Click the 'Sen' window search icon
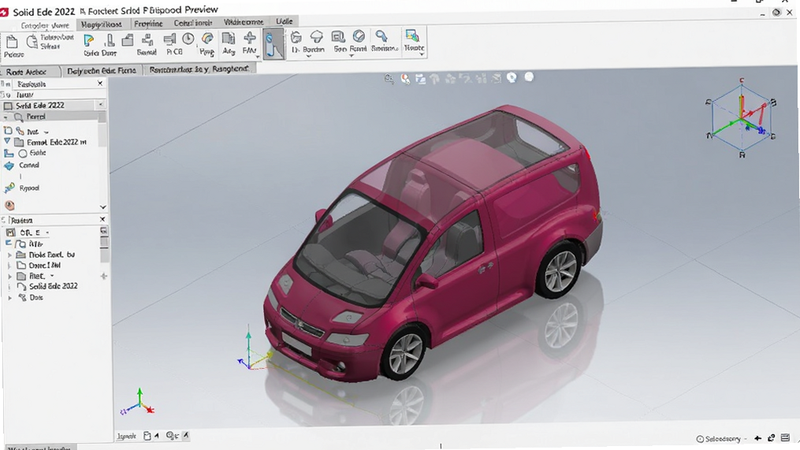Image resolution: width=800 pixels, height=450 pixels. (x=338, y=37)
